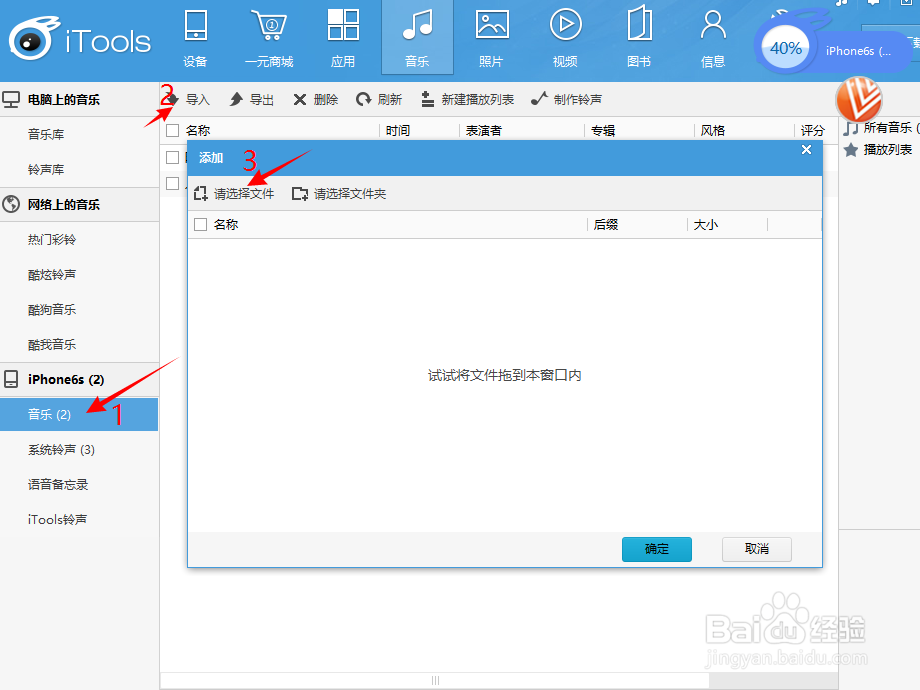Close the 添加 dialog with X
Image resolution: width=920 pixels, height=690 pixels.
click(807, 150)
